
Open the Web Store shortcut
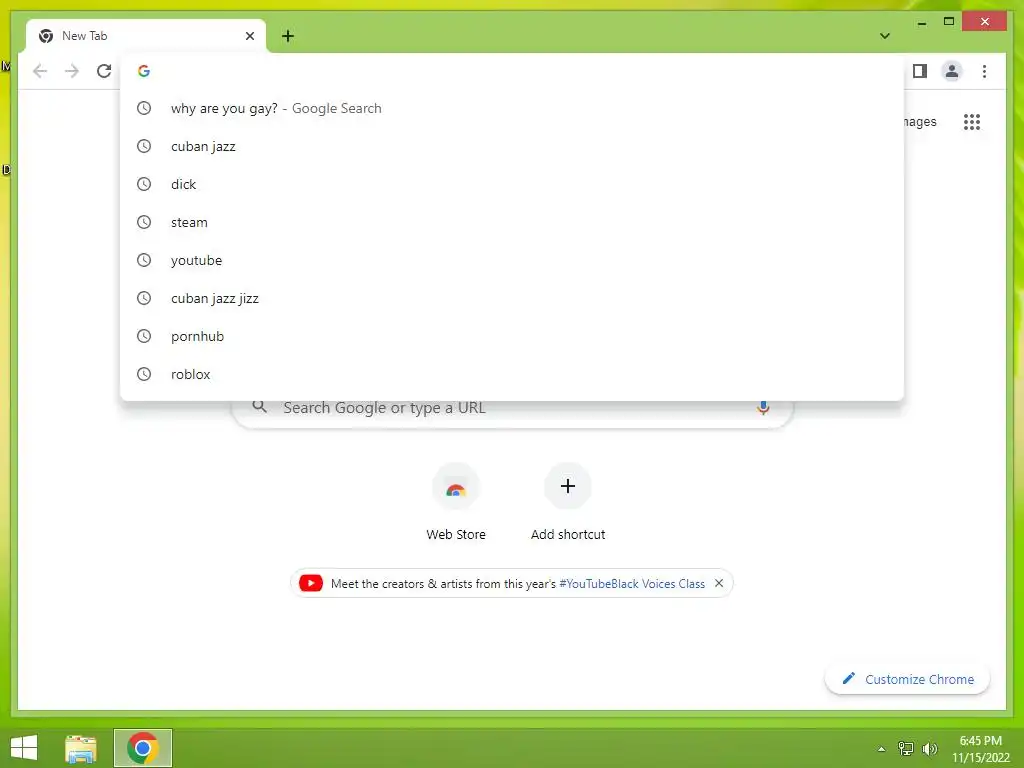click(x=456, y=502)
